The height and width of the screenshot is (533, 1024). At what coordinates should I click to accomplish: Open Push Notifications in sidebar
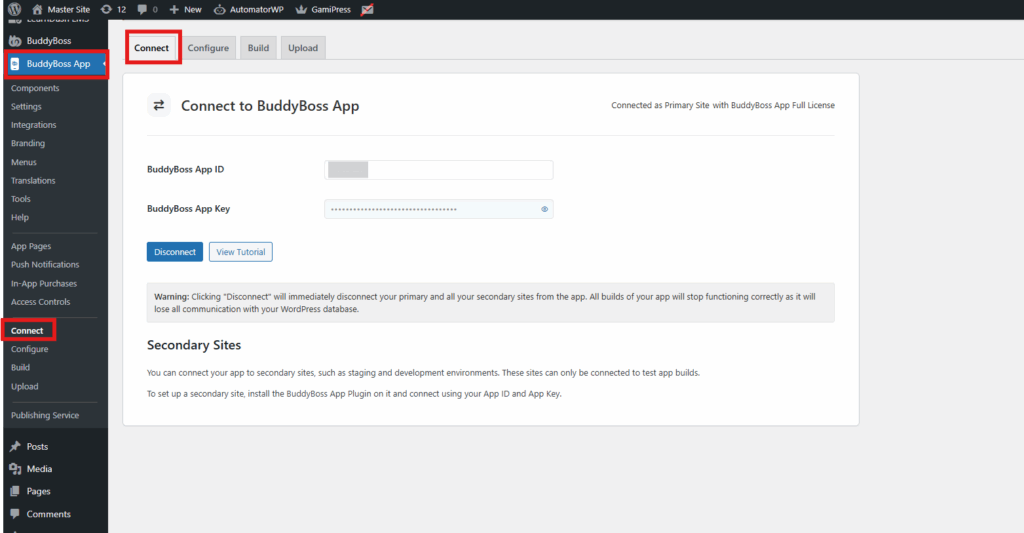(44, 265)
